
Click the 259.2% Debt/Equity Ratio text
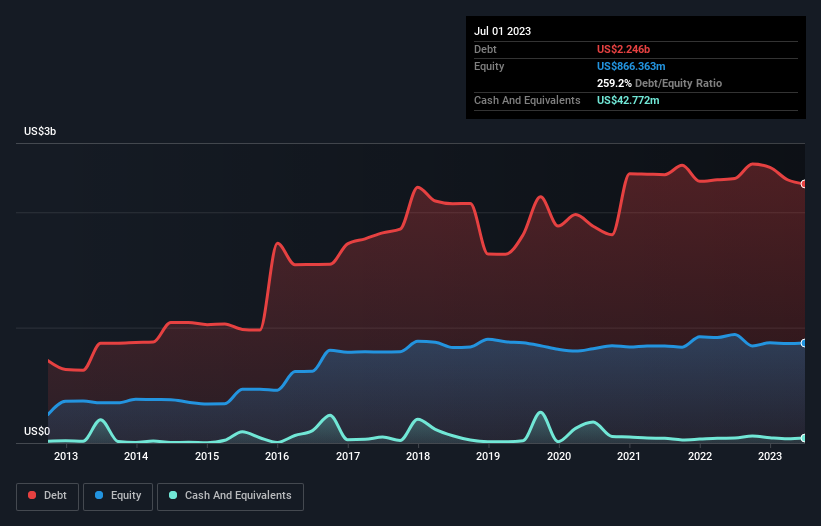pyautogui.click(x=659, y=83)
